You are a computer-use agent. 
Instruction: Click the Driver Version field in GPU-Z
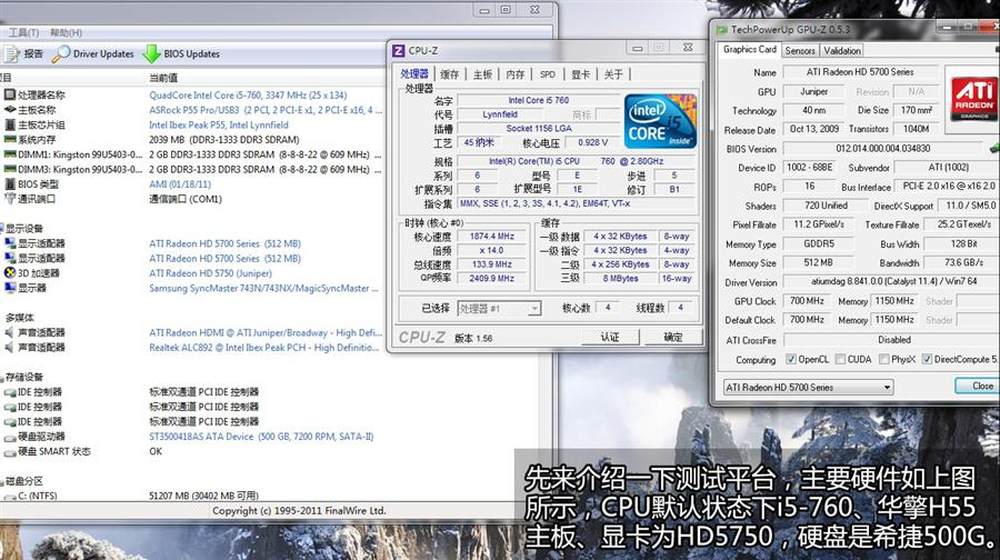click(x=893, y=282)
